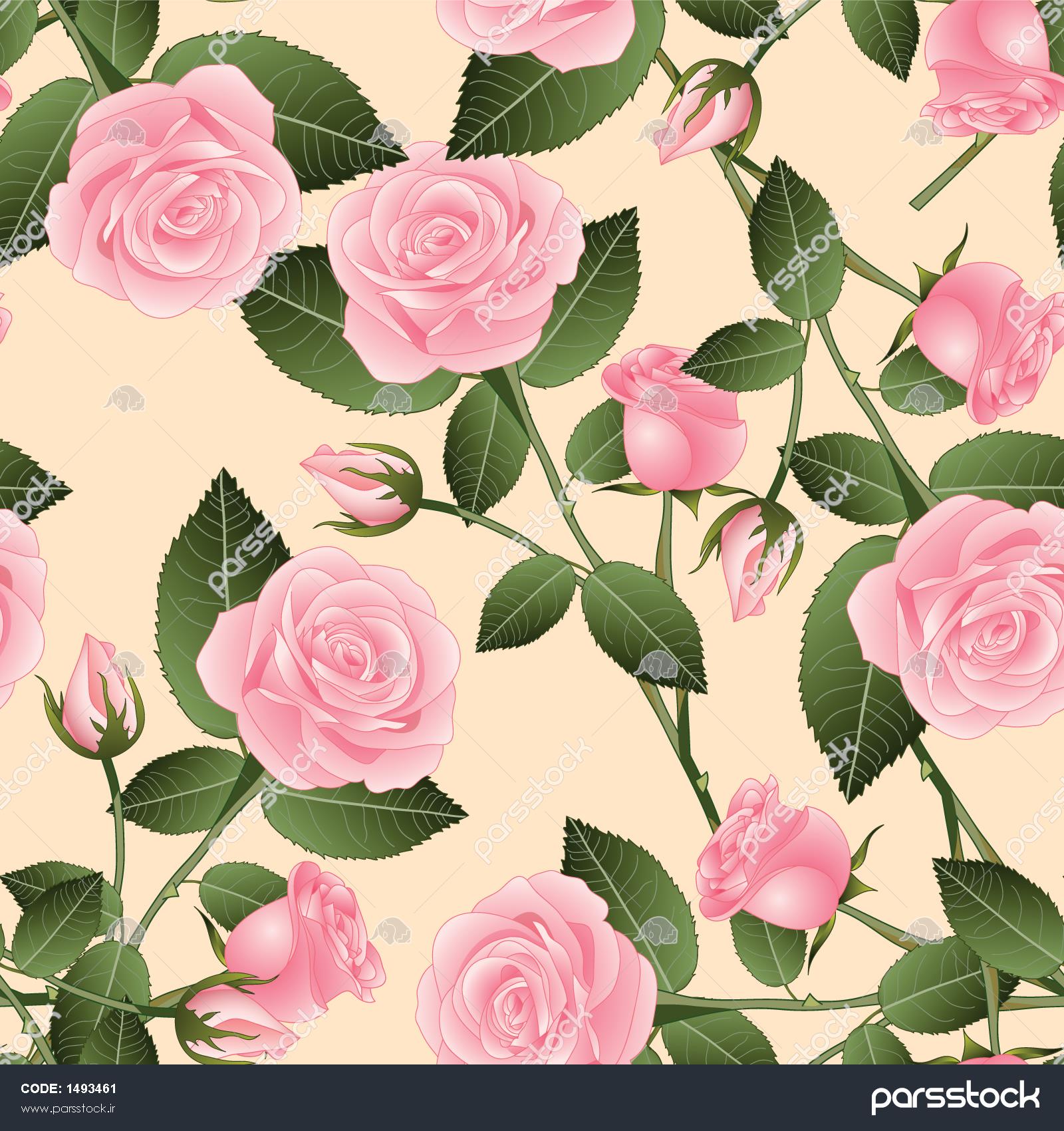Select the half-open rose in lower right
The height and width of the screenshot is (1131, 1064).
(x=771, y=858)
